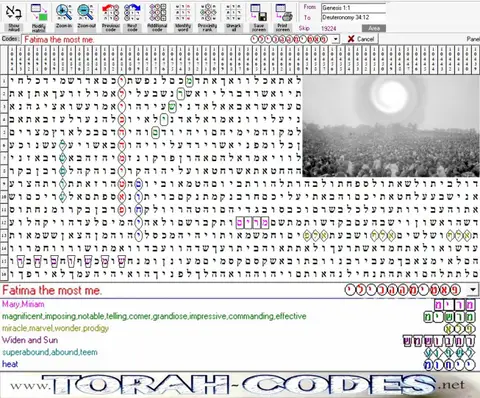This screenshot has width=480, height=398.
Task: Click the large red 'Fatima the most me.' heading
Action: click(52, 290)
